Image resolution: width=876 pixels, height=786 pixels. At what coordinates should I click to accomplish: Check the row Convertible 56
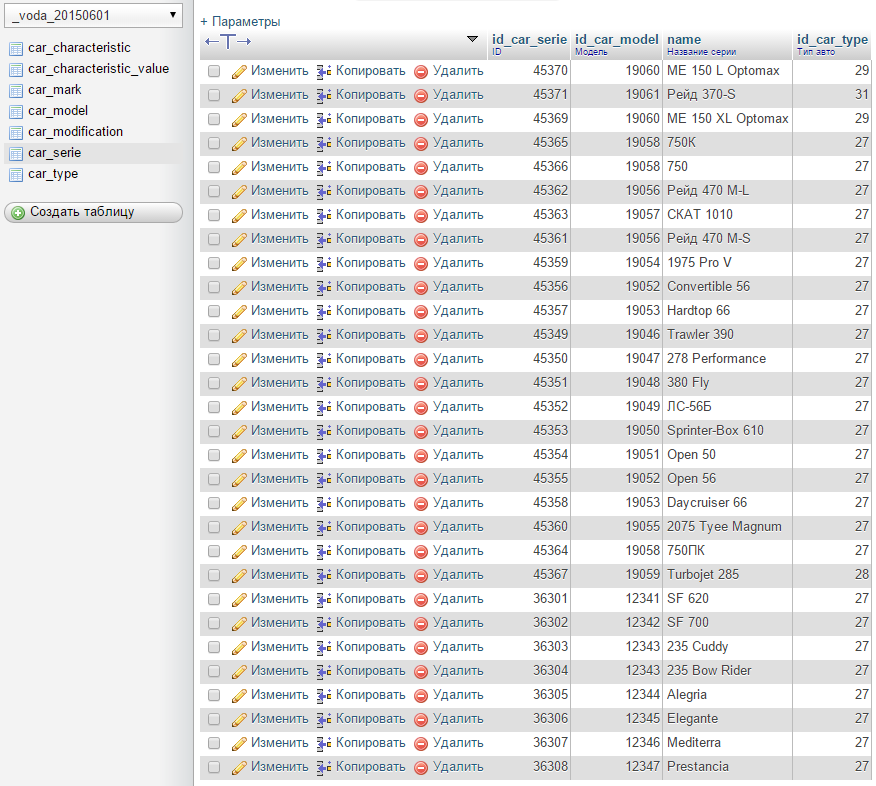point(214,287)
